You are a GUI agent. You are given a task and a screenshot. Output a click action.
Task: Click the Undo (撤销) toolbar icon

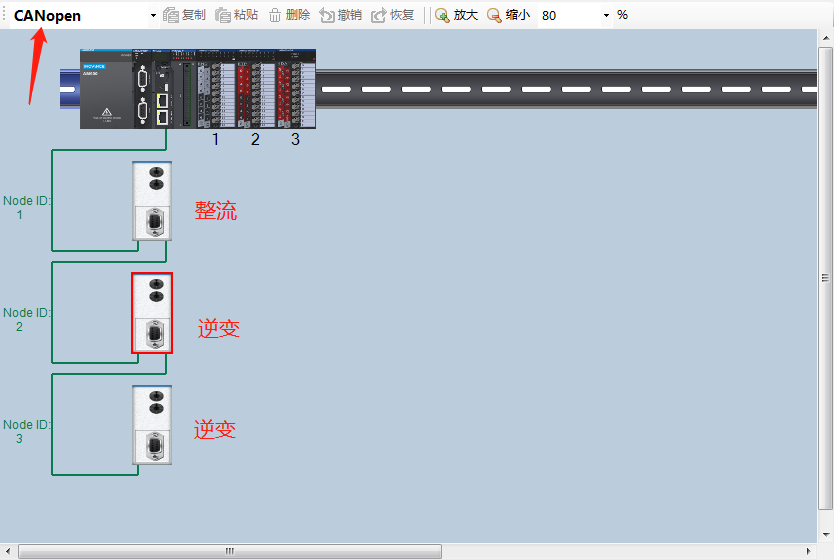[327, 15]
